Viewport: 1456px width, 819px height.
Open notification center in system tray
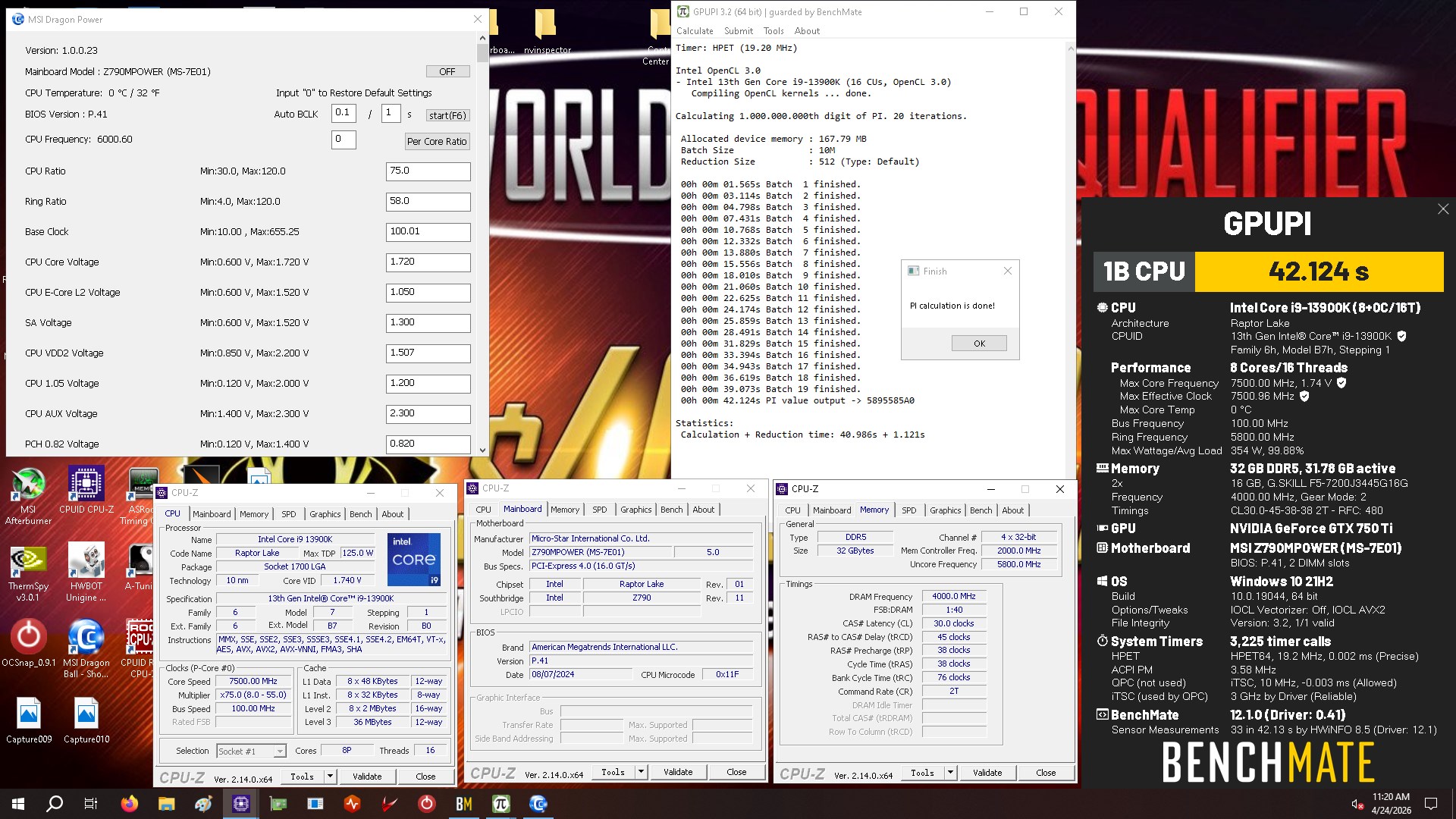[1431, 804]
